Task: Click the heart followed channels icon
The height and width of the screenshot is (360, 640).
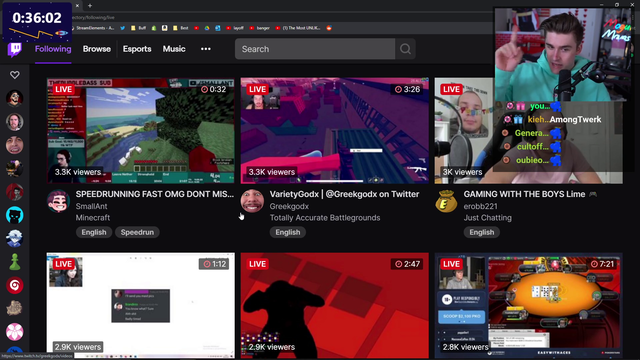Action: coord(15,75)
